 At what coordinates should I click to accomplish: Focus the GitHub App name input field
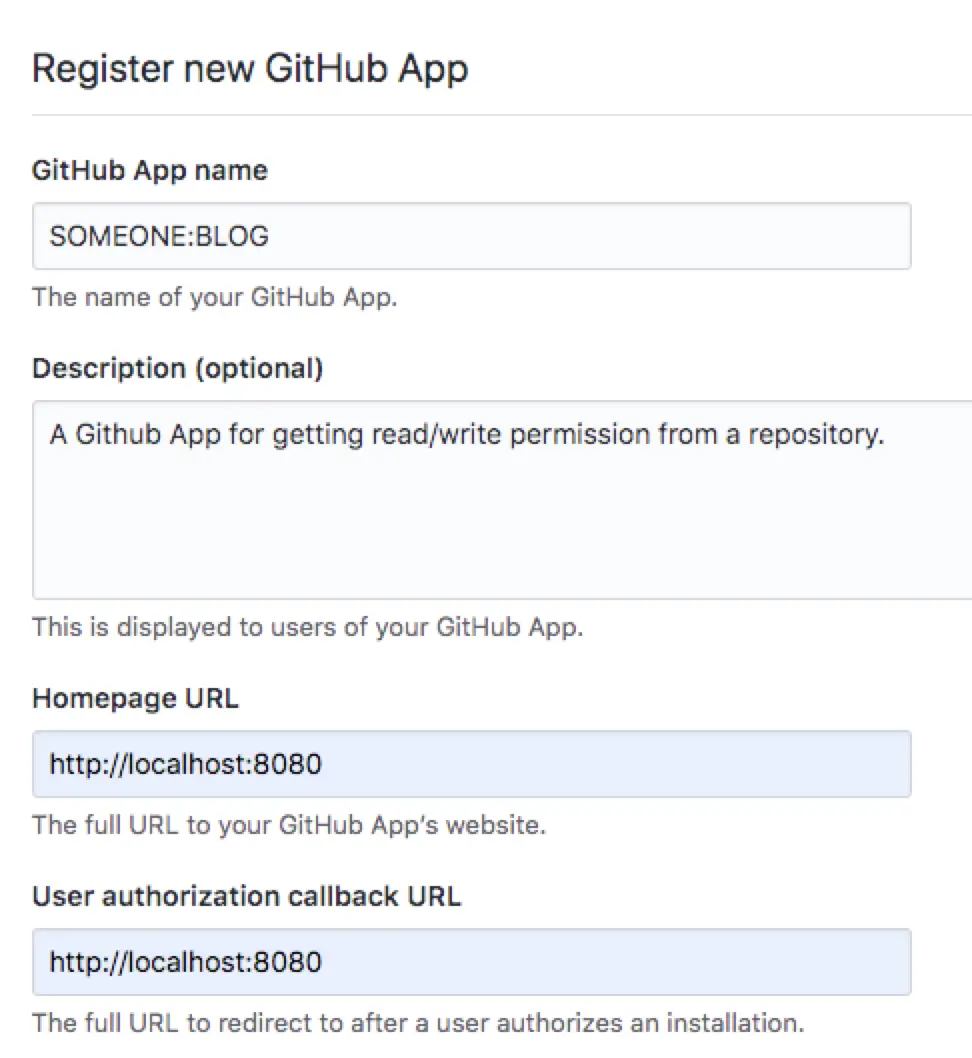[x=600, y=236]
